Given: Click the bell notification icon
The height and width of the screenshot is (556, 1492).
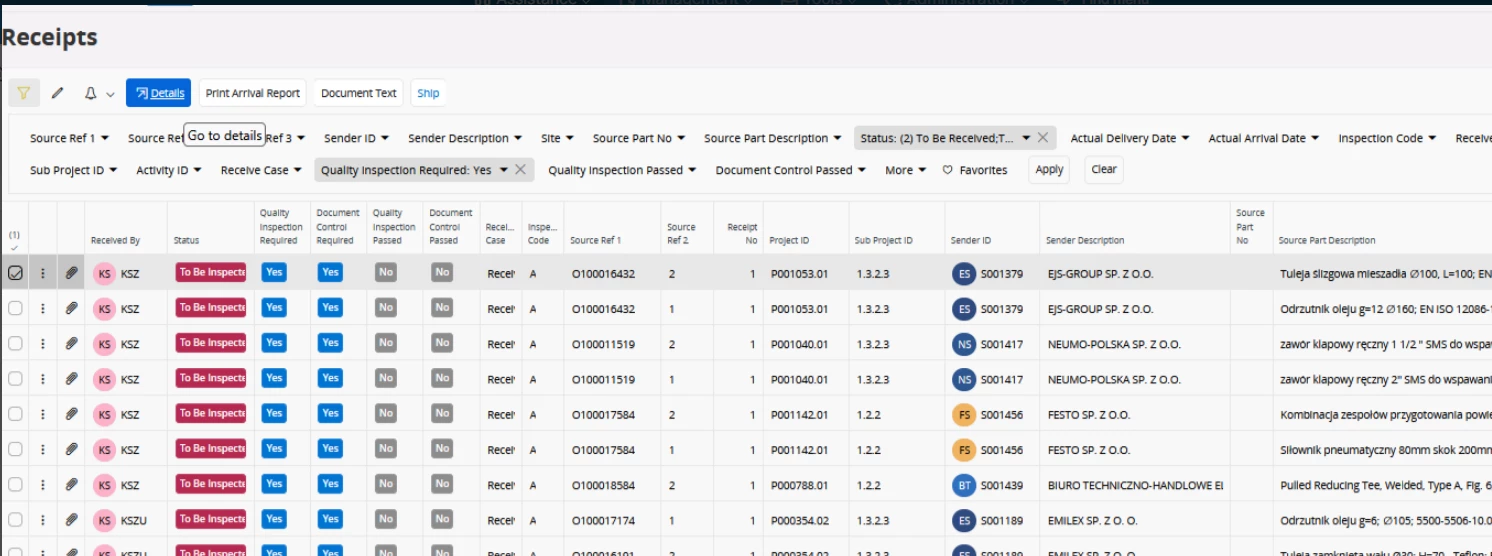Looking at the screenshot, I should (x=90, y=93).
